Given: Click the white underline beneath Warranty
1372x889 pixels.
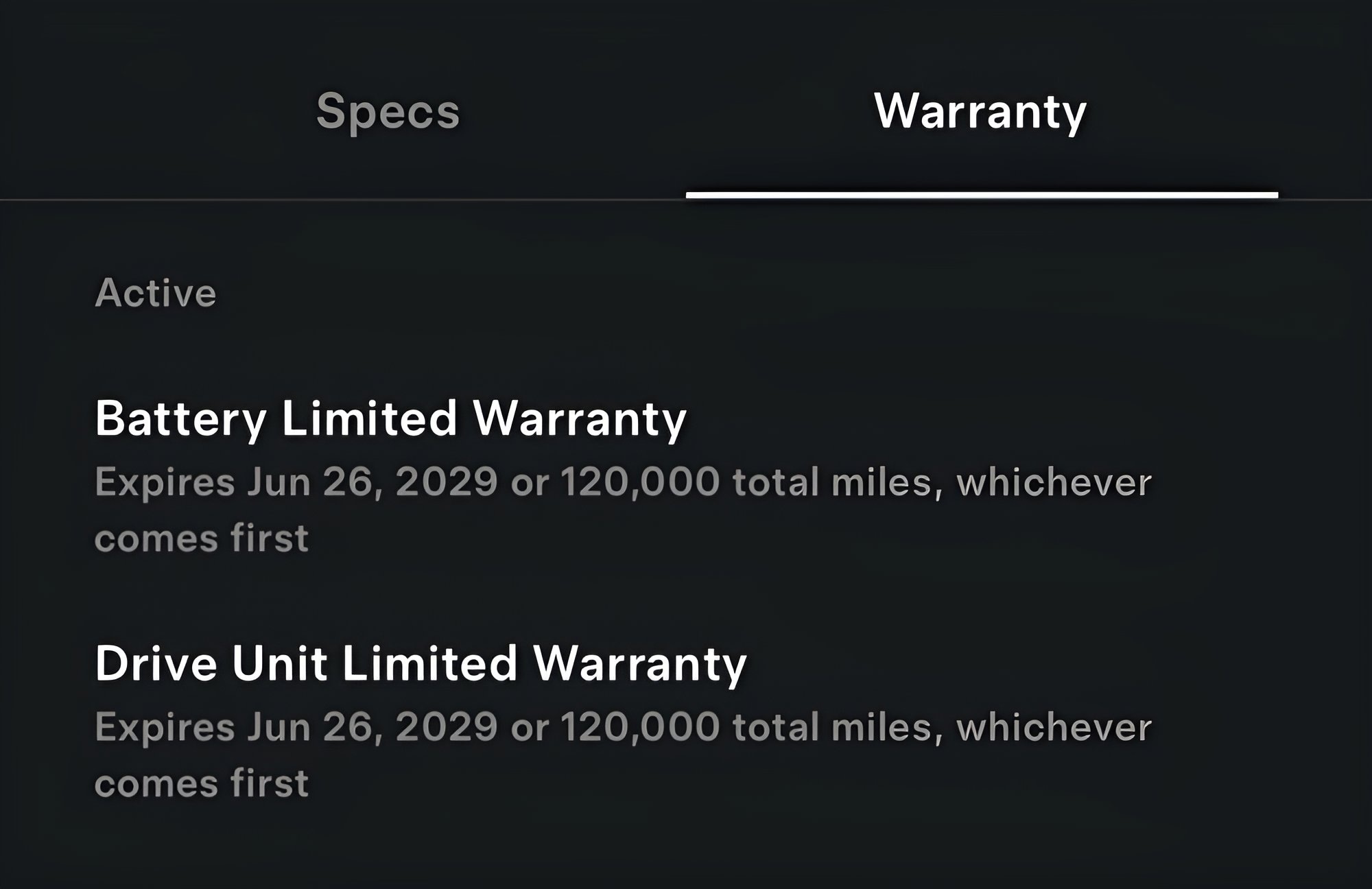Looking at the screenshot, I should 982,195.
